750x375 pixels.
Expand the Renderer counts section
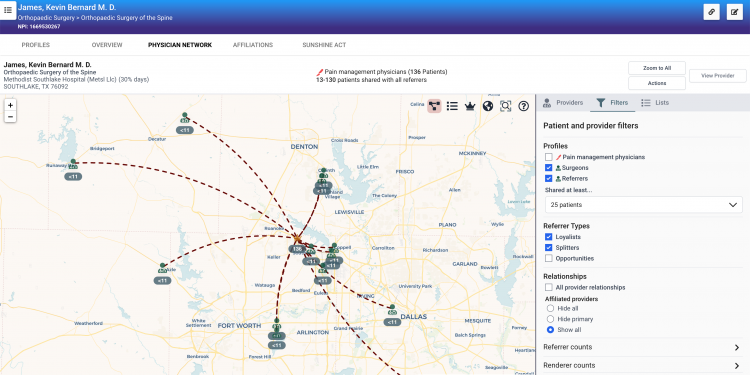click(x=642, y=365)
